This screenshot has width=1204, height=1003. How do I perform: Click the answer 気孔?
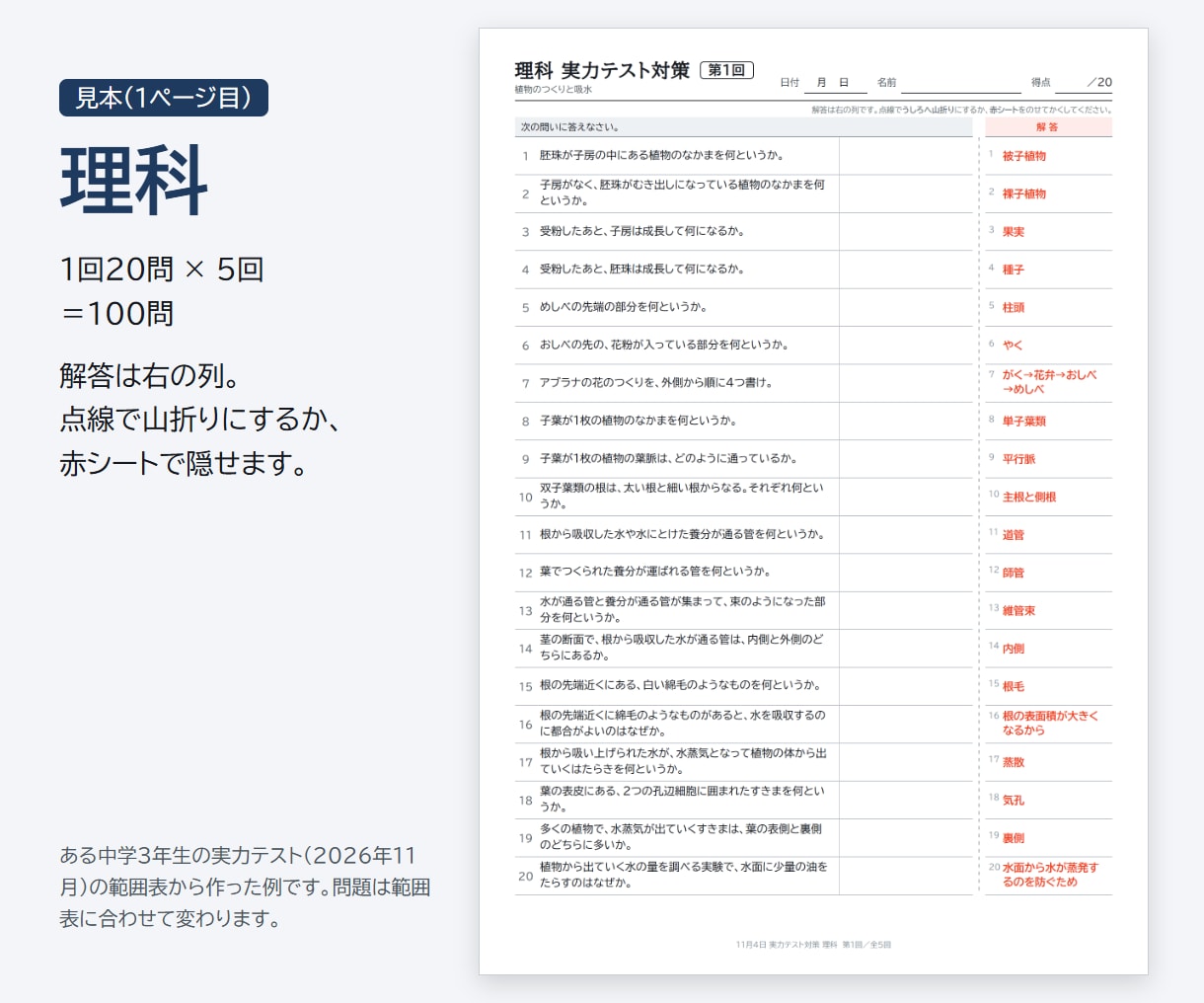point(1014,801)
